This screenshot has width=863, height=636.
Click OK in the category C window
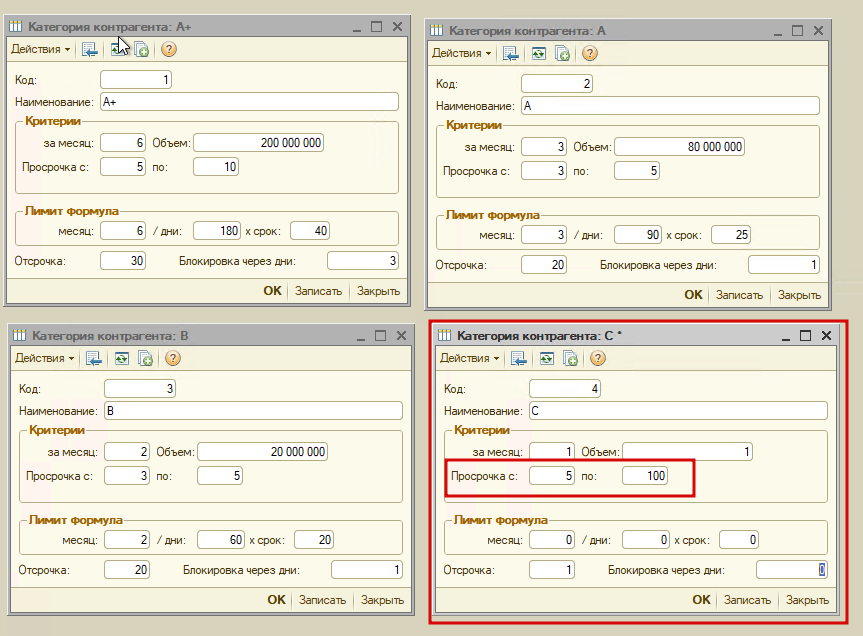coord(701,600)
